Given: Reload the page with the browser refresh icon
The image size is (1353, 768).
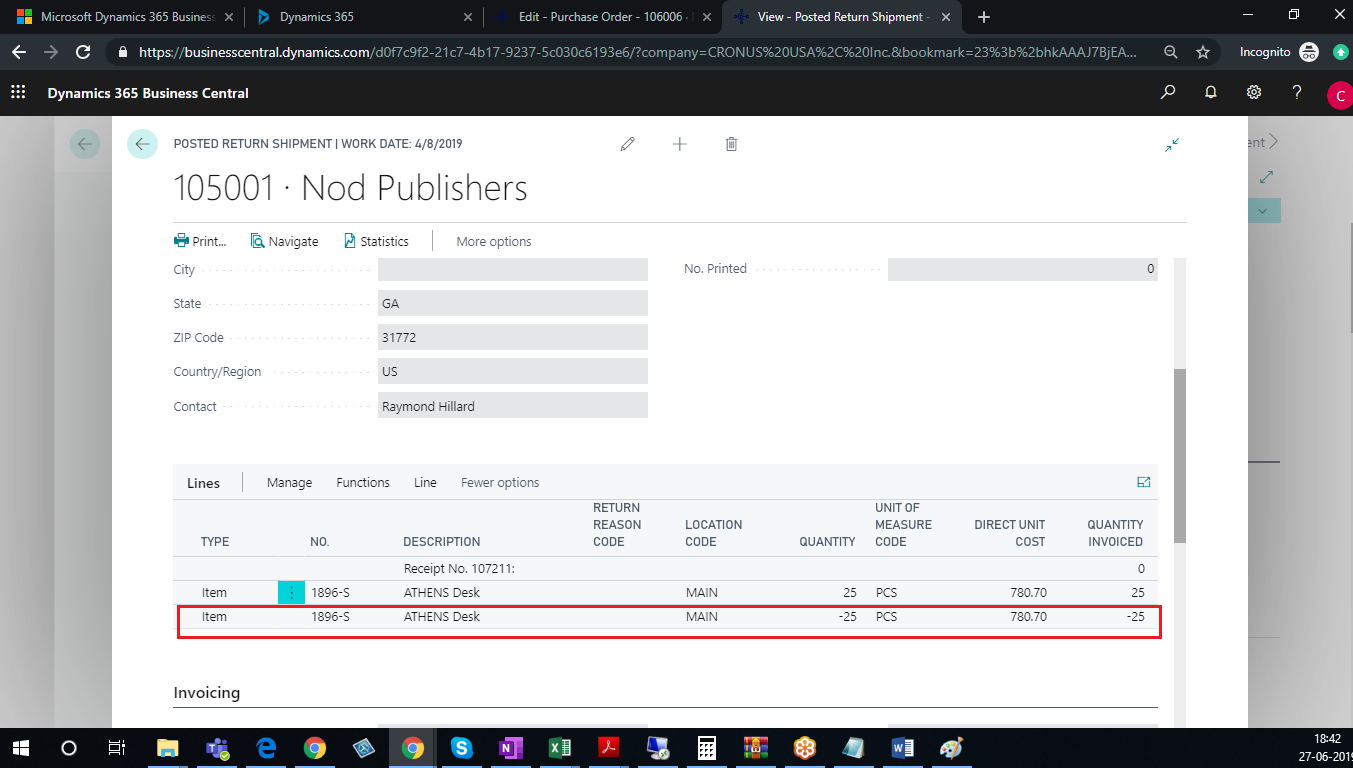Looking at the screenshot, I should [x=84, y=52].
